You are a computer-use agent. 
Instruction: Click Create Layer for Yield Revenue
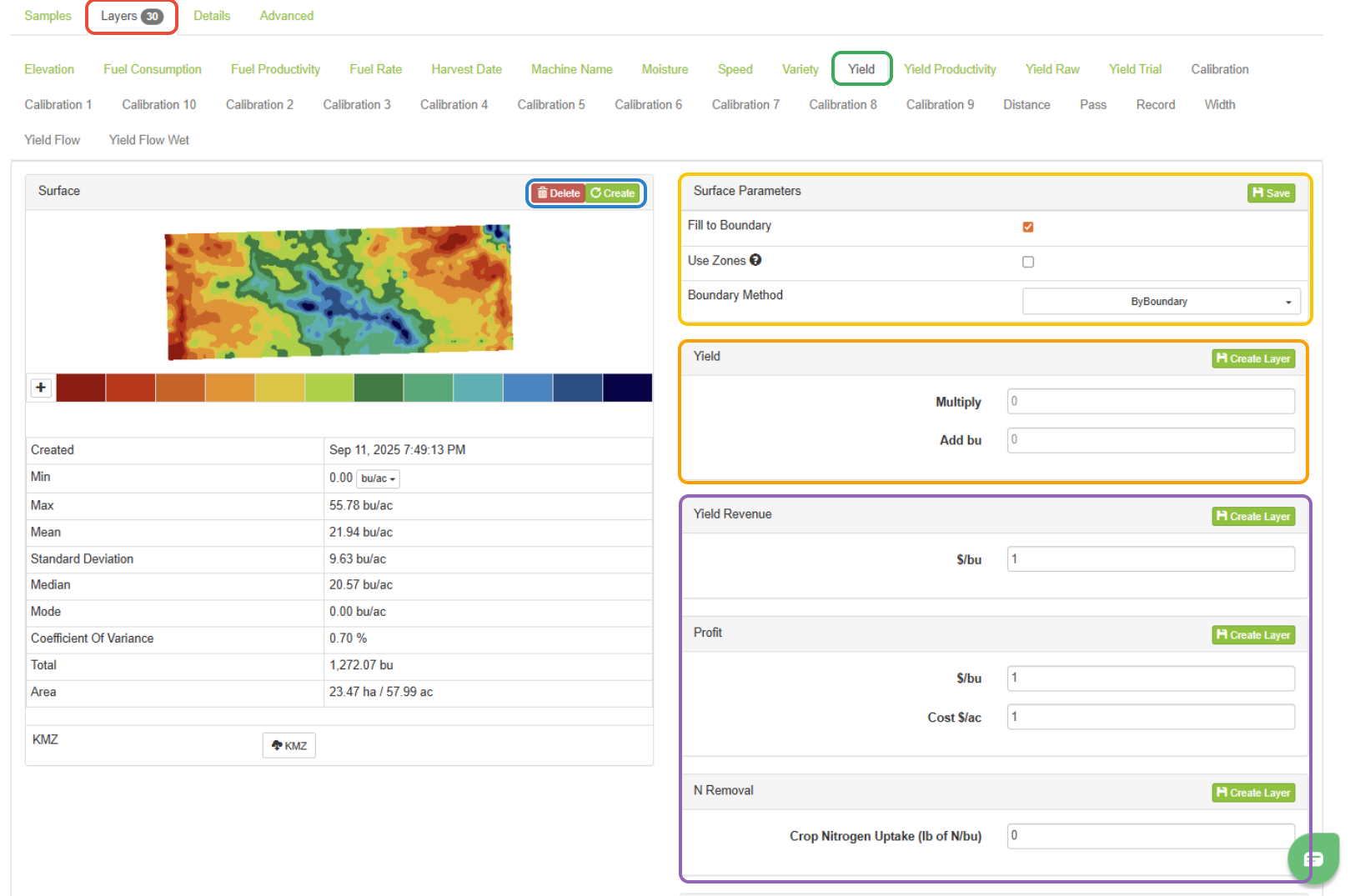pos(1253,517)
